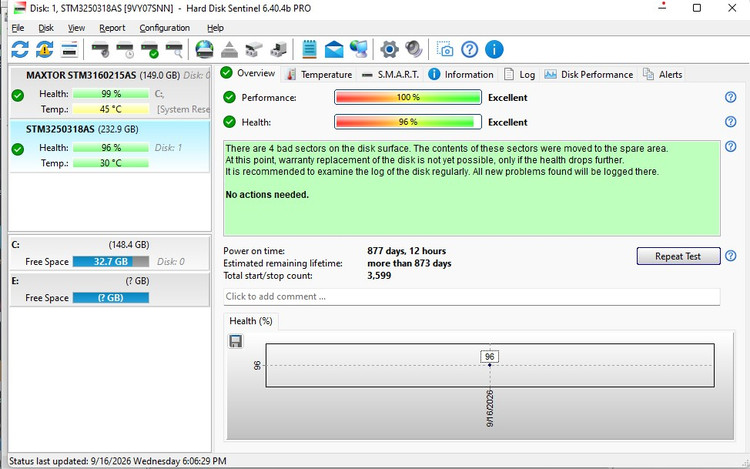Click the 'more than 873 days' value

click(409, 263)
